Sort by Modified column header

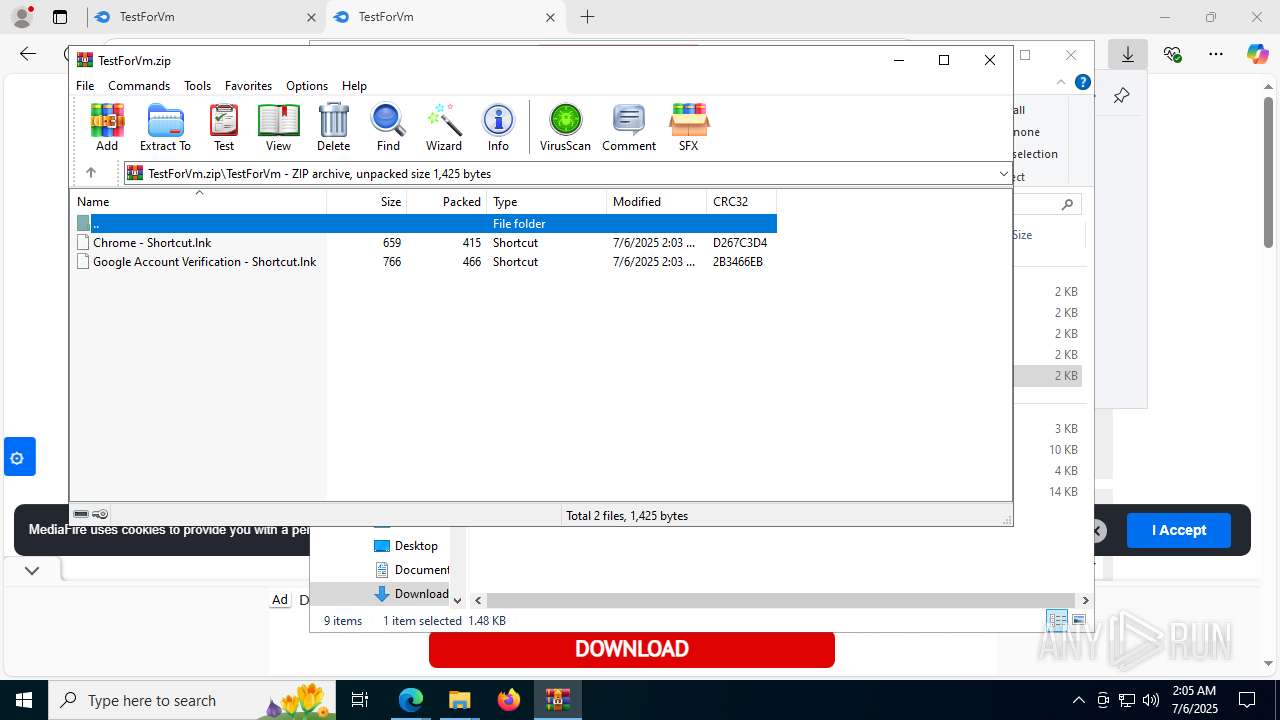point(656,202)
